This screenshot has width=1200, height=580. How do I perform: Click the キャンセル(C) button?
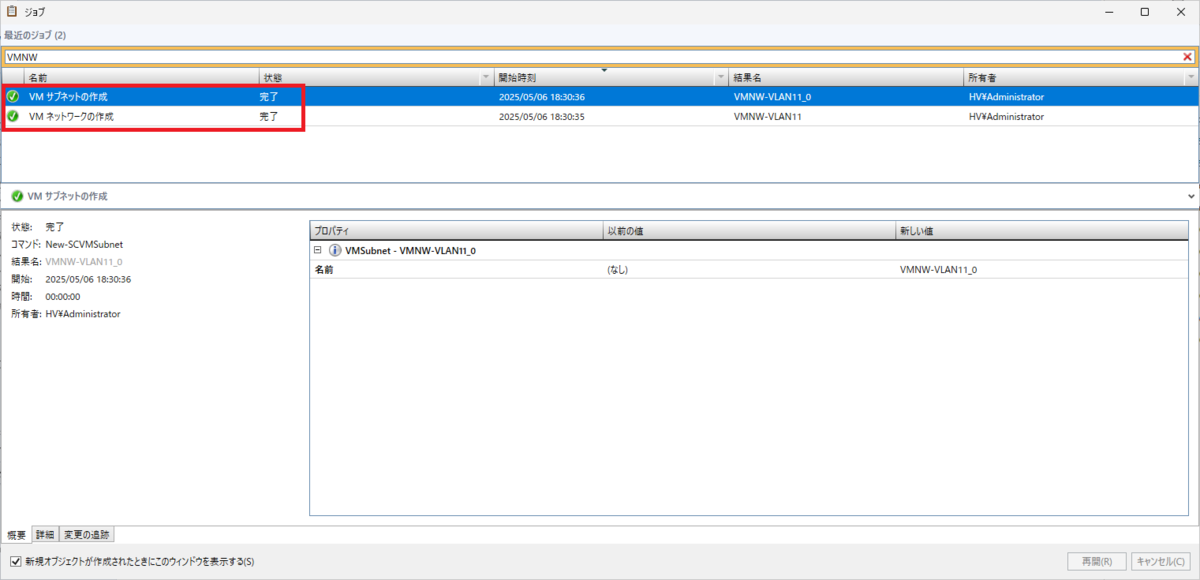1163,561
